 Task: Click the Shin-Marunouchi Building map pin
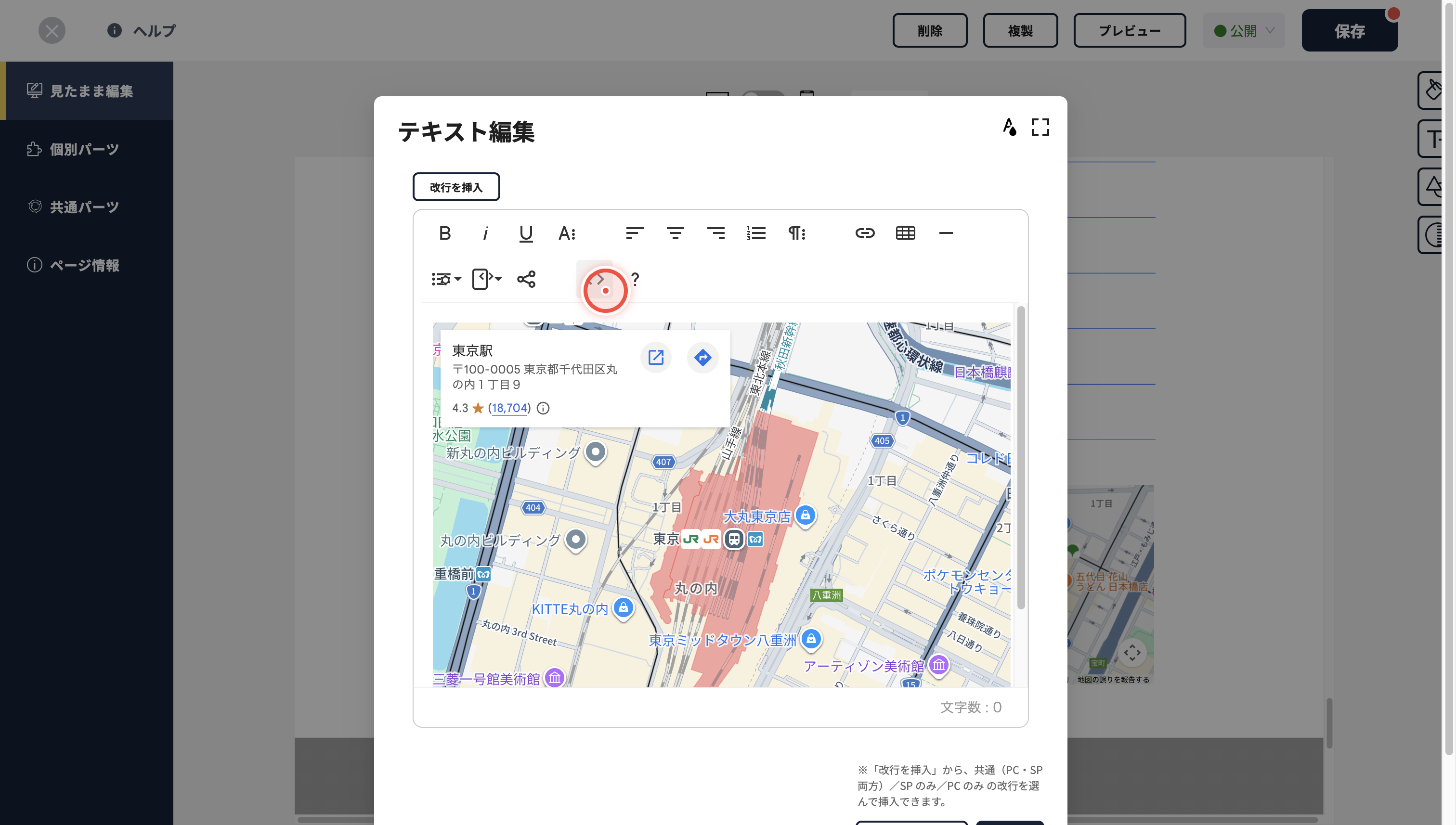[x=595, y=453]
